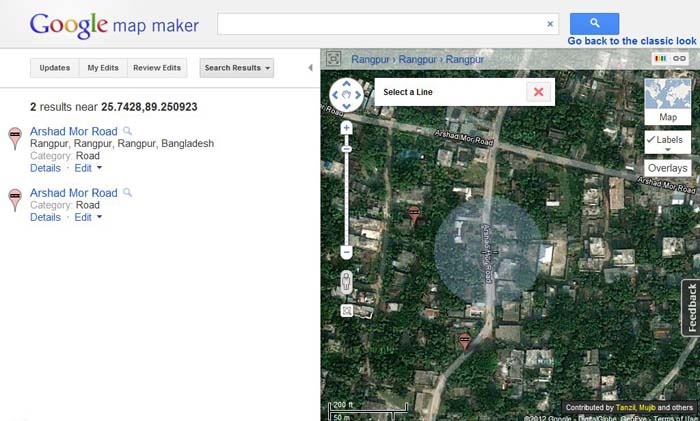
Task: Open the Feedback side tab
Action: (x=691, y=308)
